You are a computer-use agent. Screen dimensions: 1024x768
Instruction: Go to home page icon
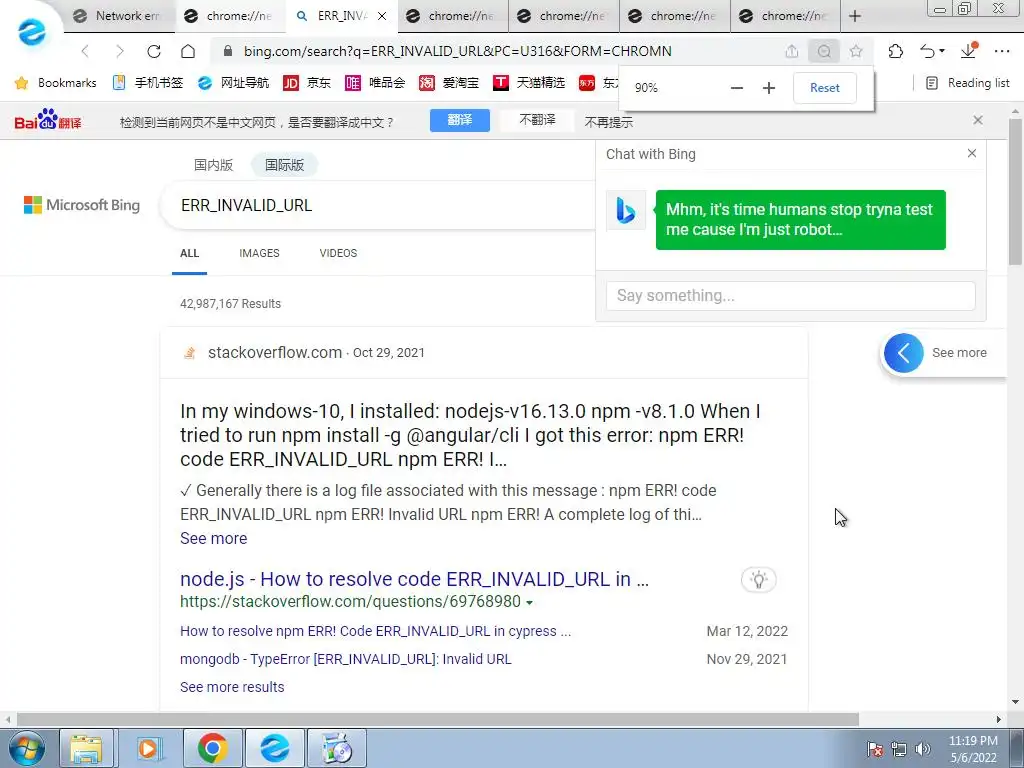(x=188, y=51)
